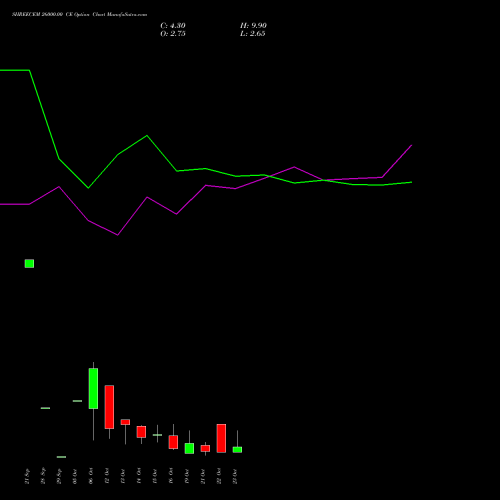Click the low price value L: 2.65
The image size is (500, 500).
click(253, 34)
